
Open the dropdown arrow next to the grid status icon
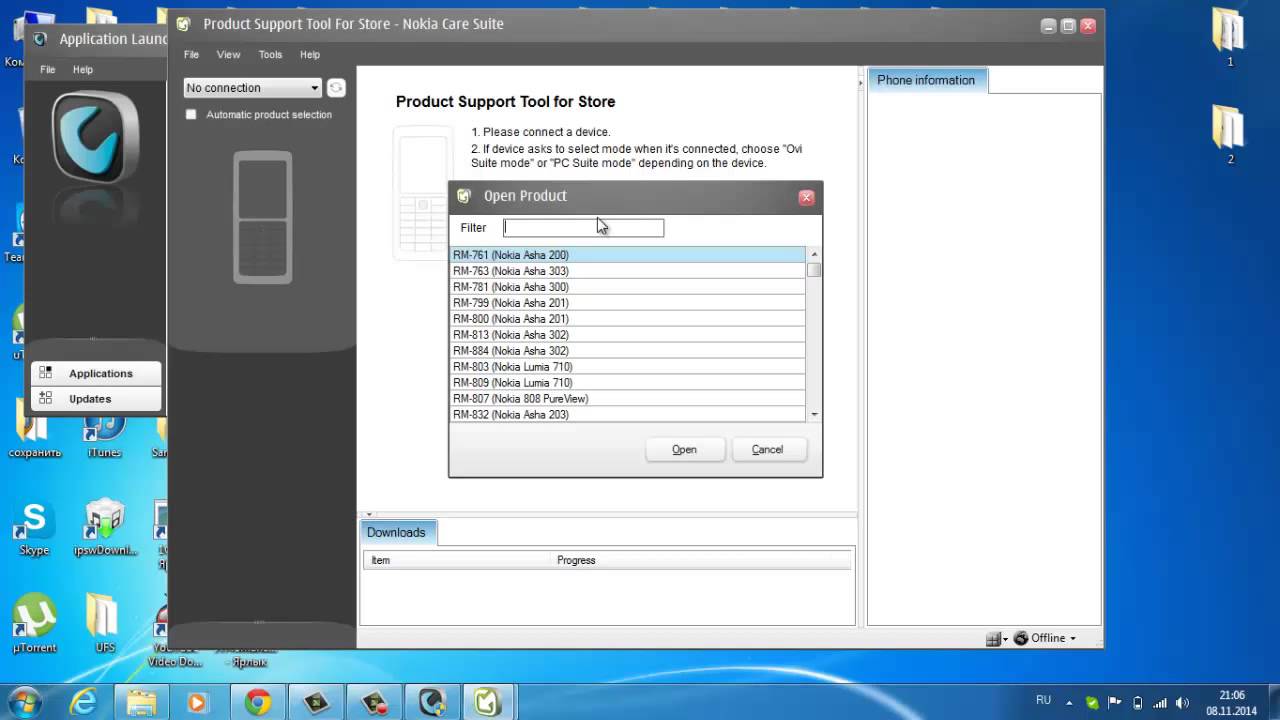click(1005, 639)
